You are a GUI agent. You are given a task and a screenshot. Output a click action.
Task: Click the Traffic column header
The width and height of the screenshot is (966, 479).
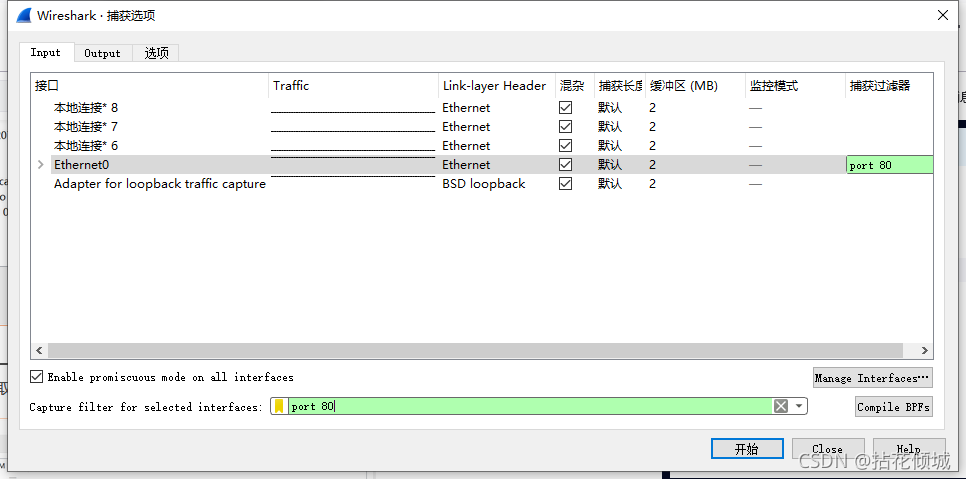click(x=353, y=86)
